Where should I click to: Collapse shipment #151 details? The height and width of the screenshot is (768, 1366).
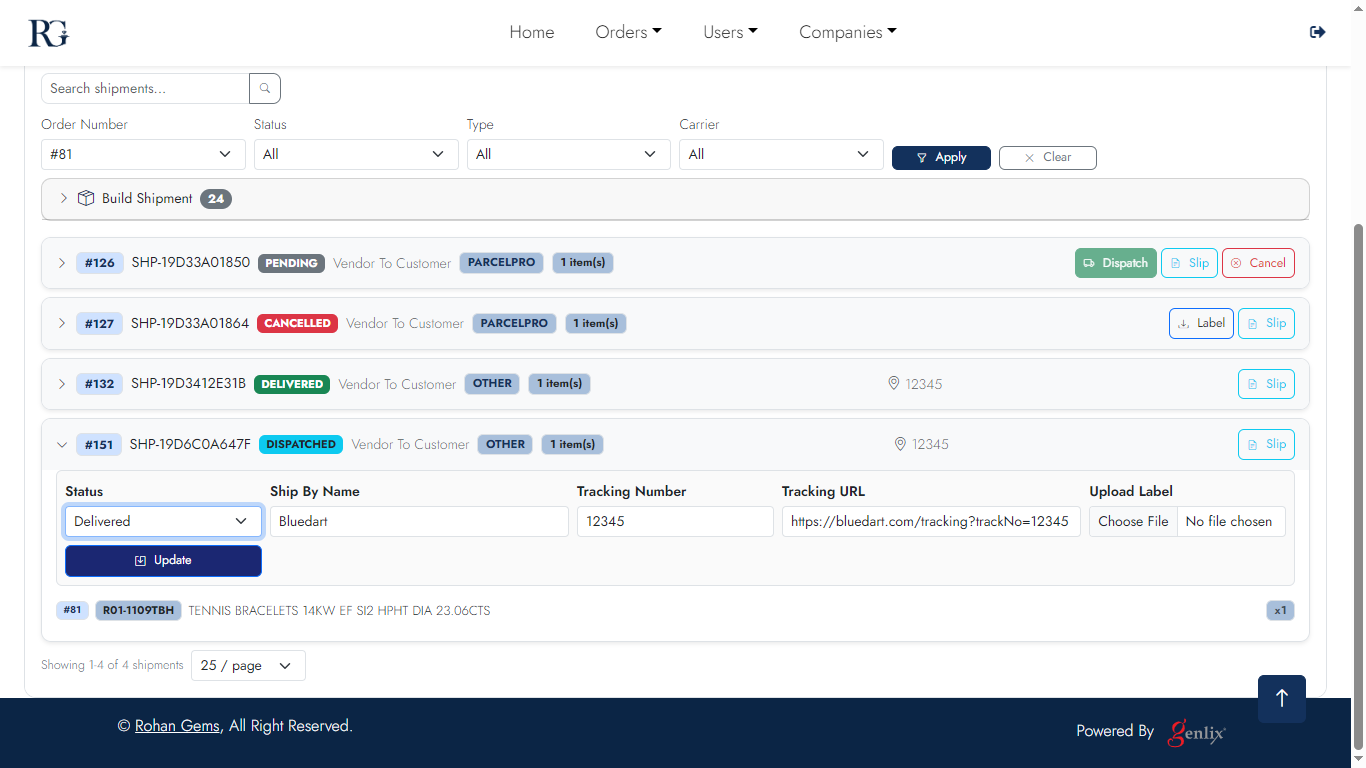[x=62, y=445]
